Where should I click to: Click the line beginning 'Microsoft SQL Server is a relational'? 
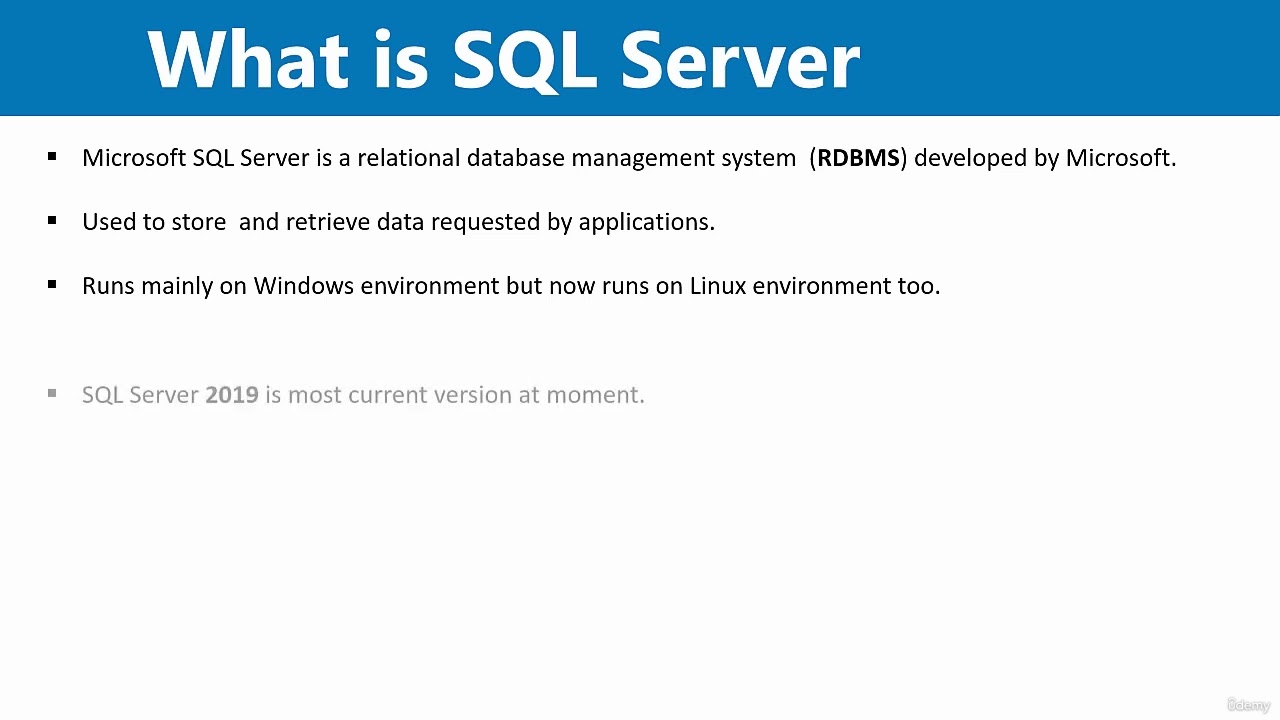click(x=629, y=158)
